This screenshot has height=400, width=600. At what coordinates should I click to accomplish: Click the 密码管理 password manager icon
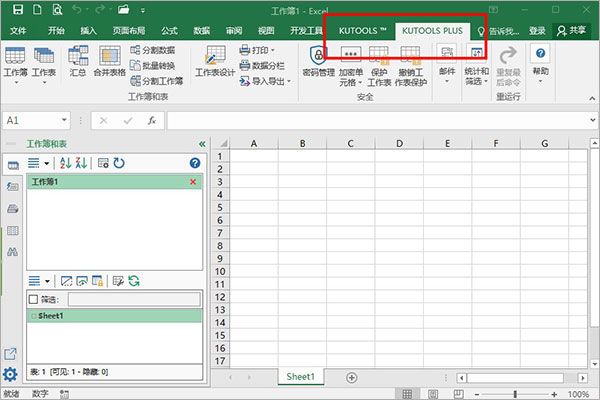(319, 61)
